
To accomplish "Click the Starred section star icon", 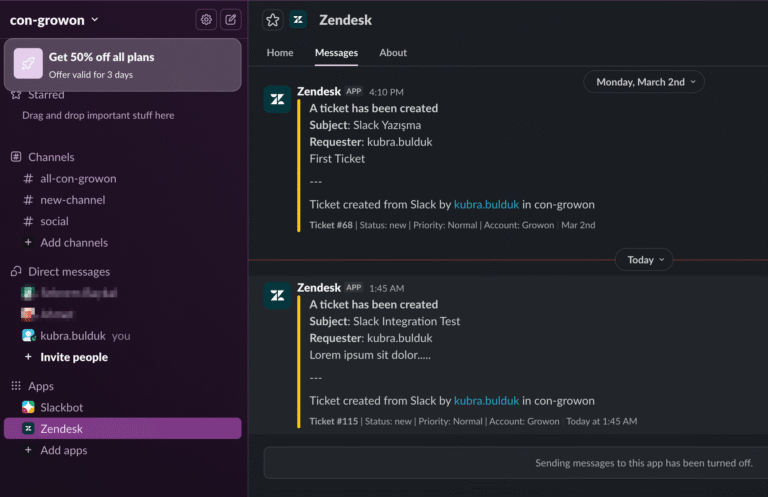I will point(16,95).
